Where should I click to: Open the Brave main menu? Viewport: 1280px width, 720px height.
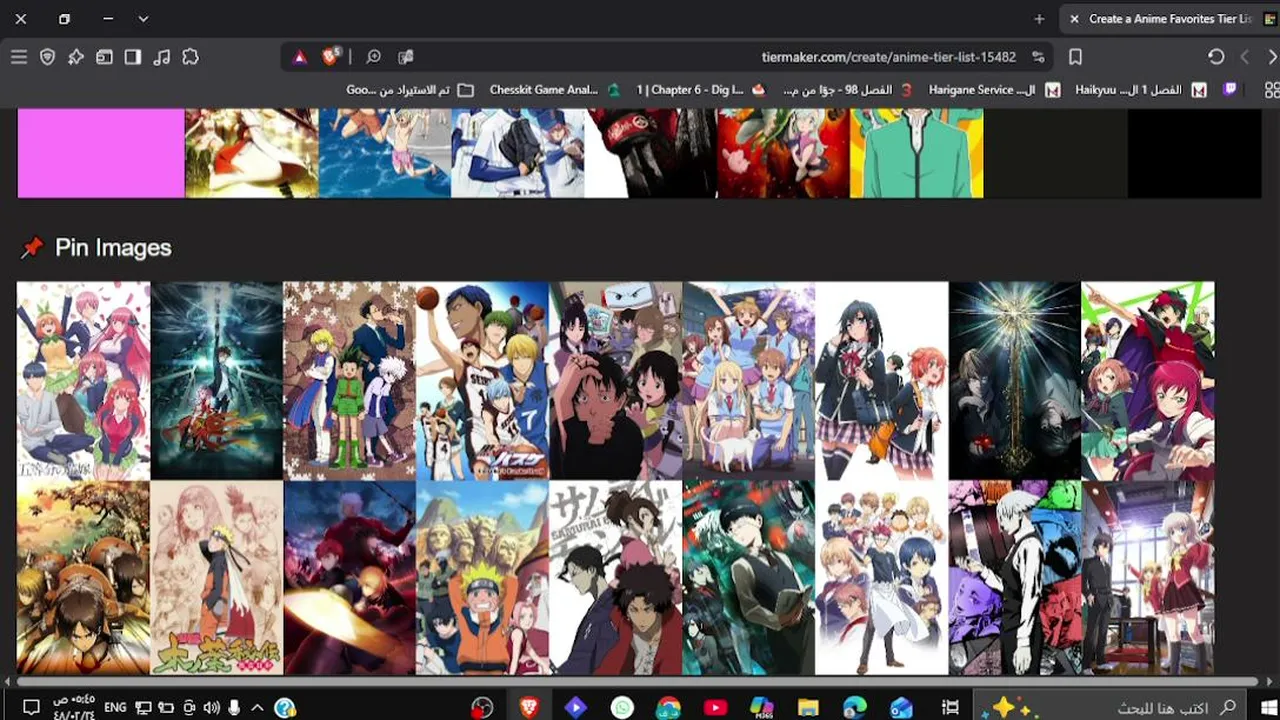coord(19,57)
